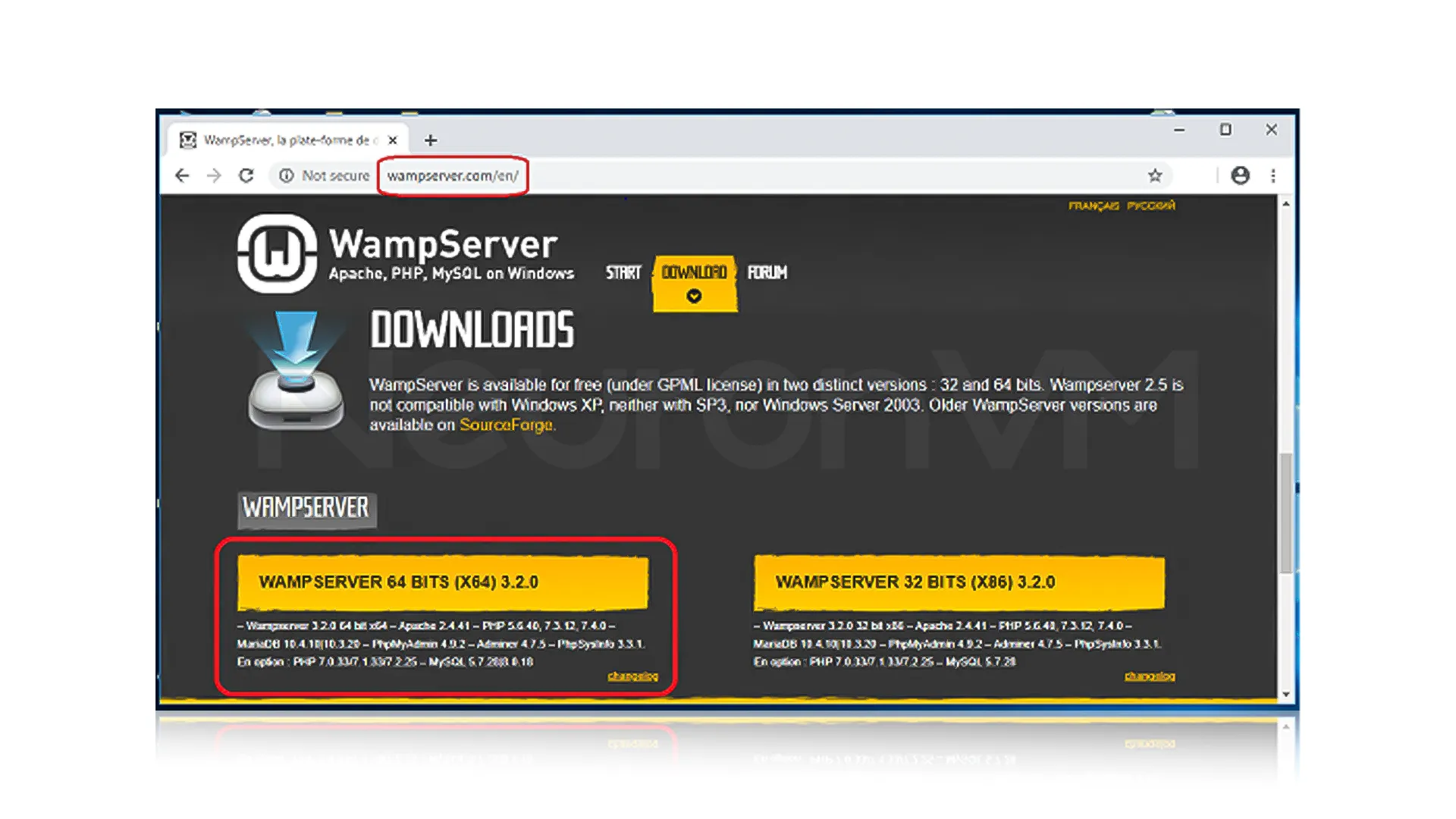
Task: Click the browser back arrow
Action: pos(182,176)
